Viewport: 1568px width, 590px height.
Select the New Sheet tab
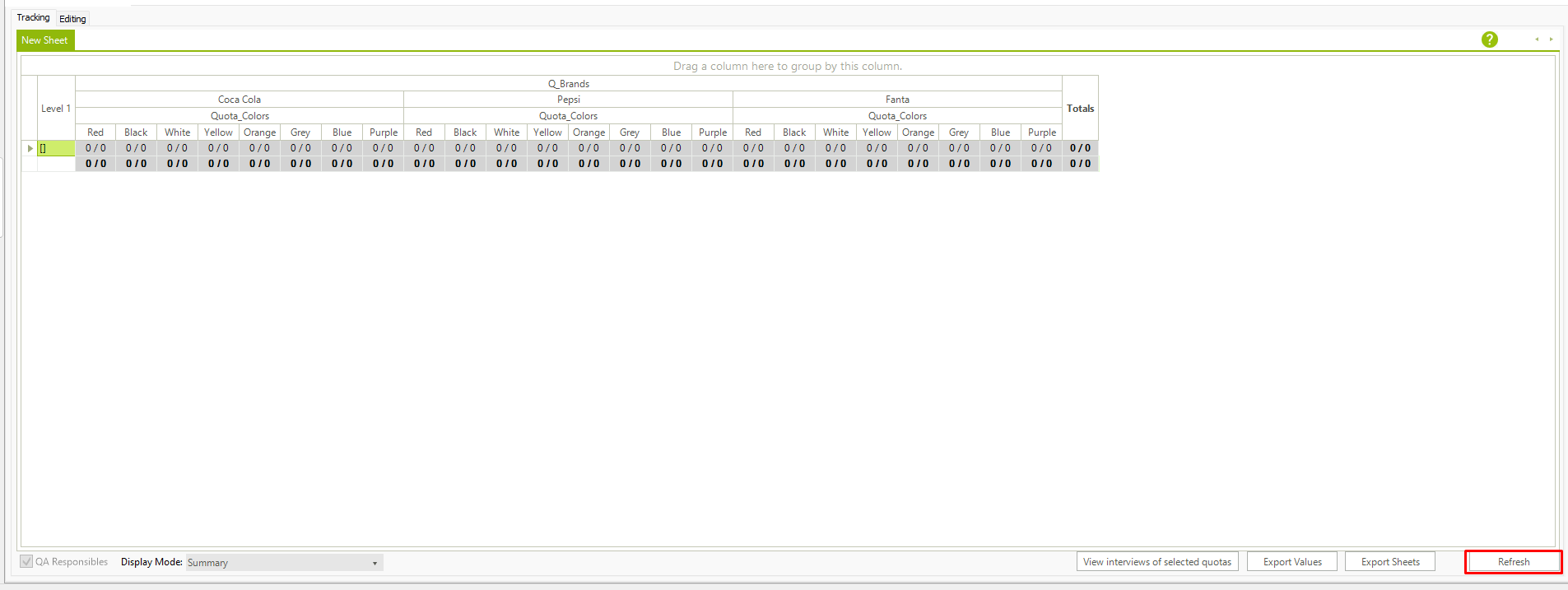coord(45,39)
